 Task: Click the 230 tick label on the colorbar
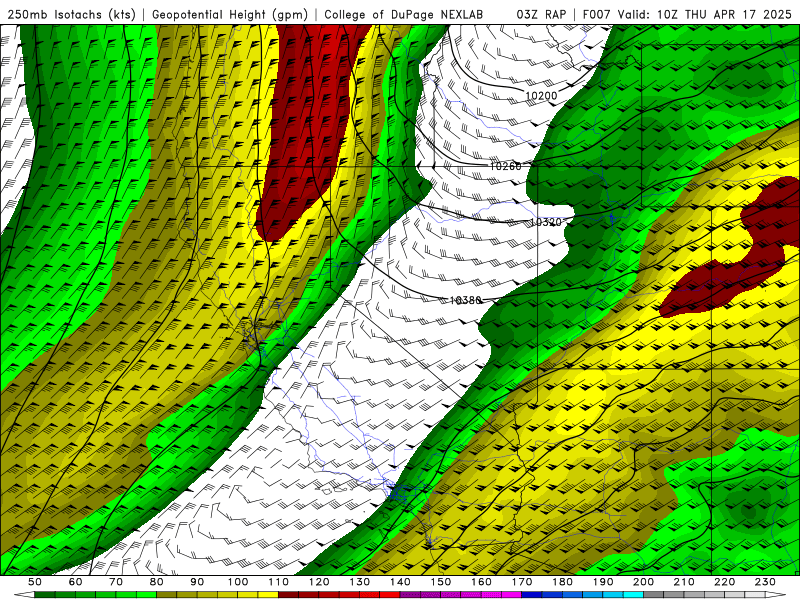pos(765,582)
